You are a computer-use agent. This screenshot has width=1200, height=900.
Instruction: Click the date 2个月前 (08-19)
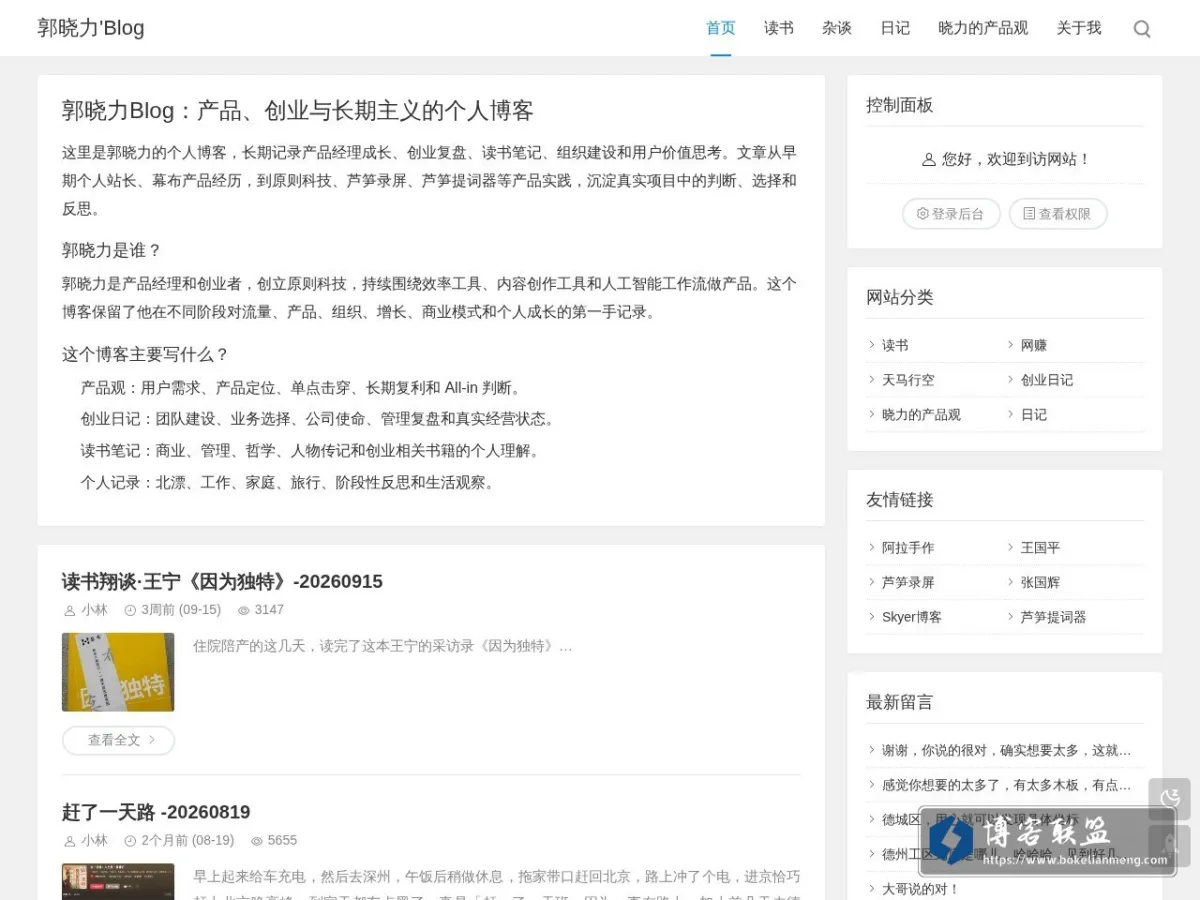click(188, 841)
